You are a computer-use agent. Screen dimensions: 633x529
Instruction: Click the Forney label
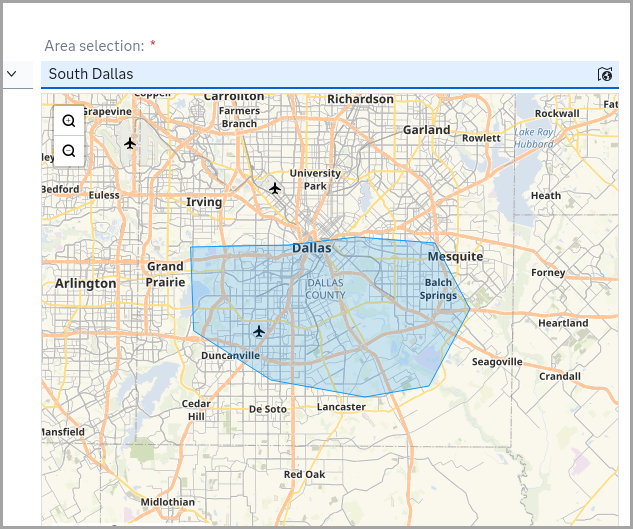[548, 273]
